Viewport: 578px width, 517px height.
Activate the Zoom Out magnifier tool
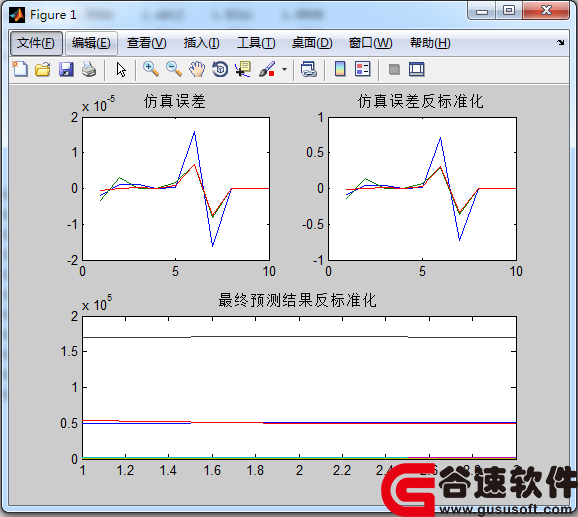[x=174, y=69]
